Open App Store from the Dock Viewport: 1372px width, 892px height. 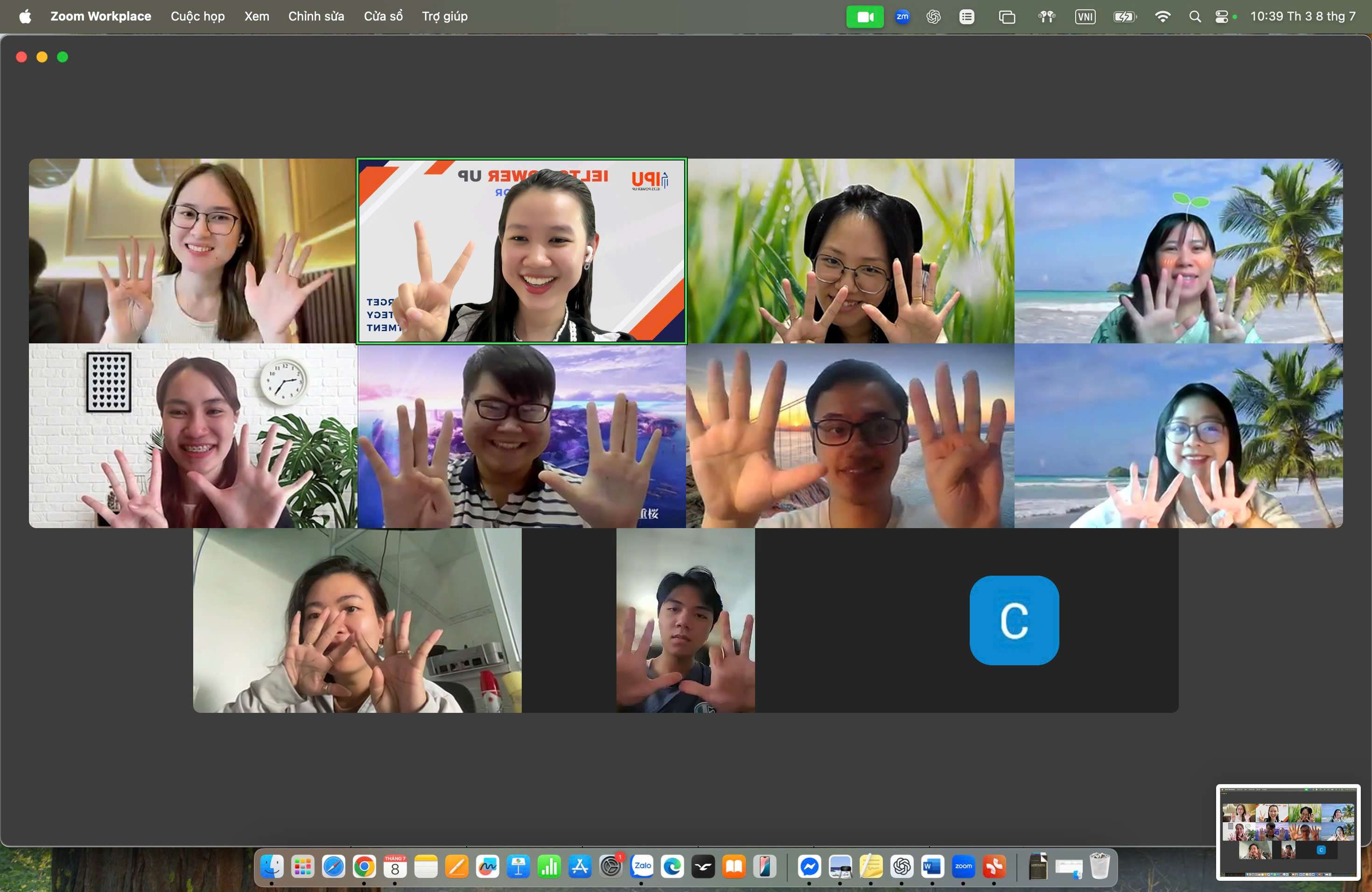(579, 866)
